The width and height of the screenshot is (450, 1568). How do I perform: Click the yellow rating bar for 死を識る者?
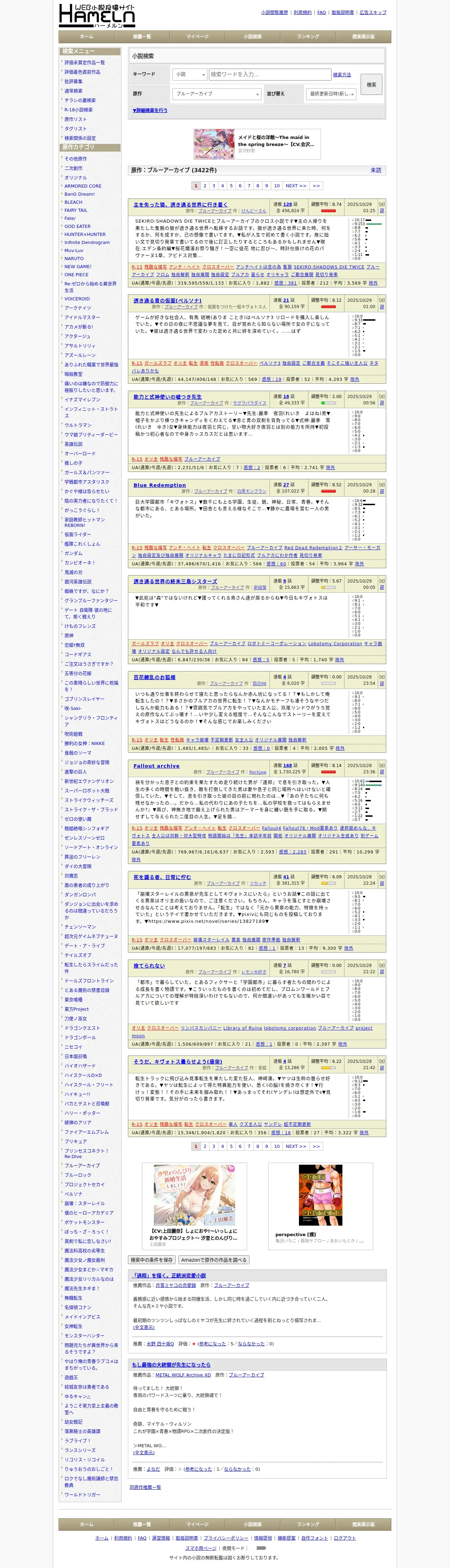[329, 883]
